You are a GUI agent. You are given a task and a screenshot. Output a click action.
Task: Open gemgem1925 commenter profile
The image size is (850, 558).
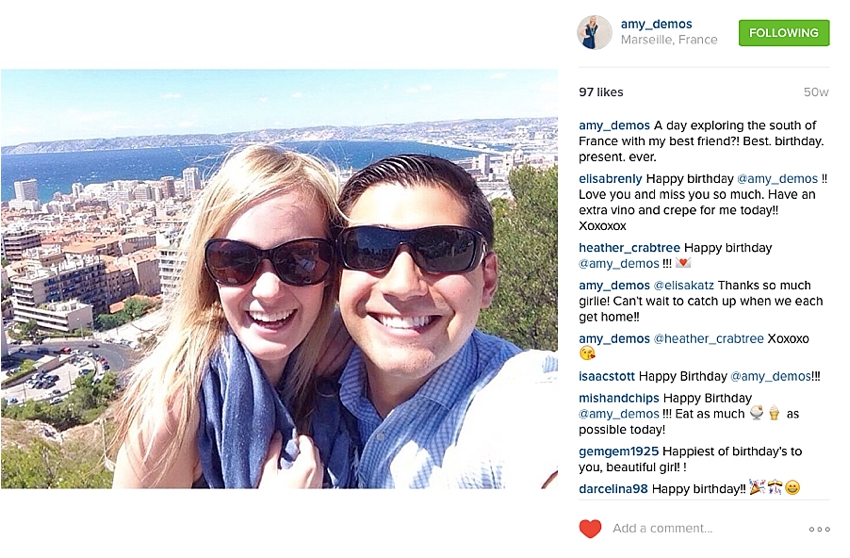pyautogui.click(x=619, y=451)
